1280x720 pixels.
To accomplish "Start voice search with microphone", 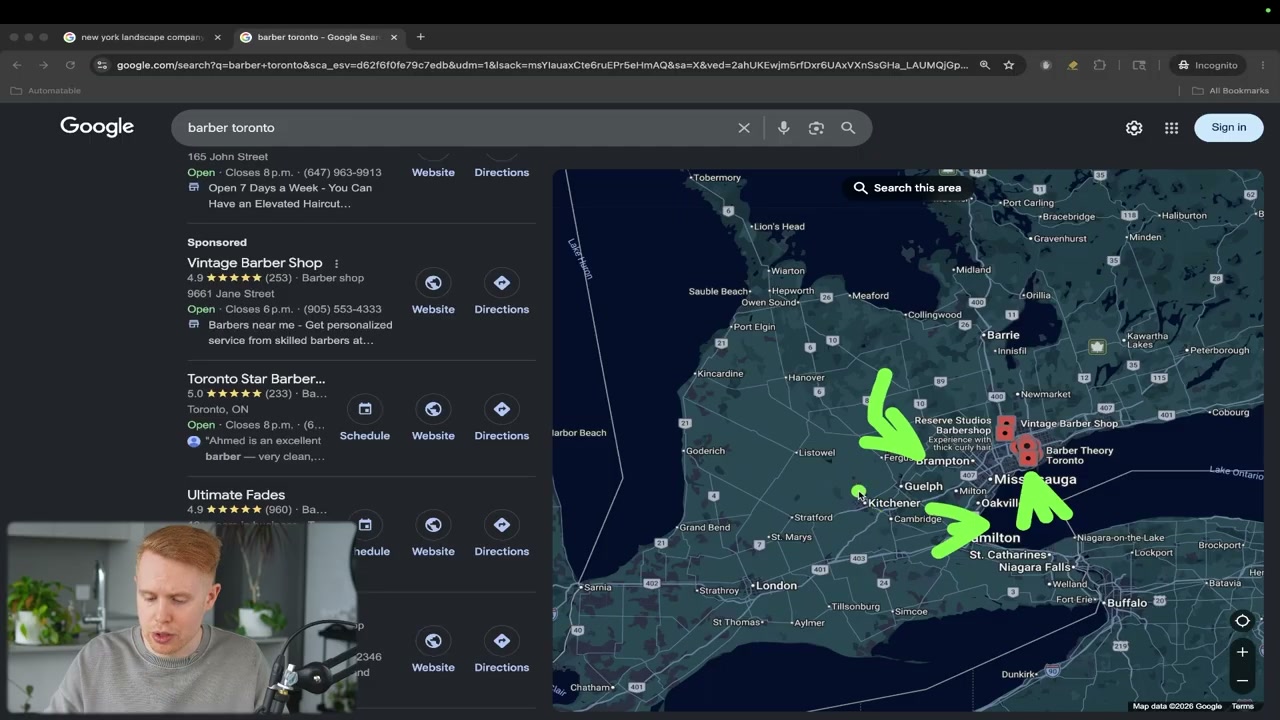I will pyautogui.click(x=784, y=128).
